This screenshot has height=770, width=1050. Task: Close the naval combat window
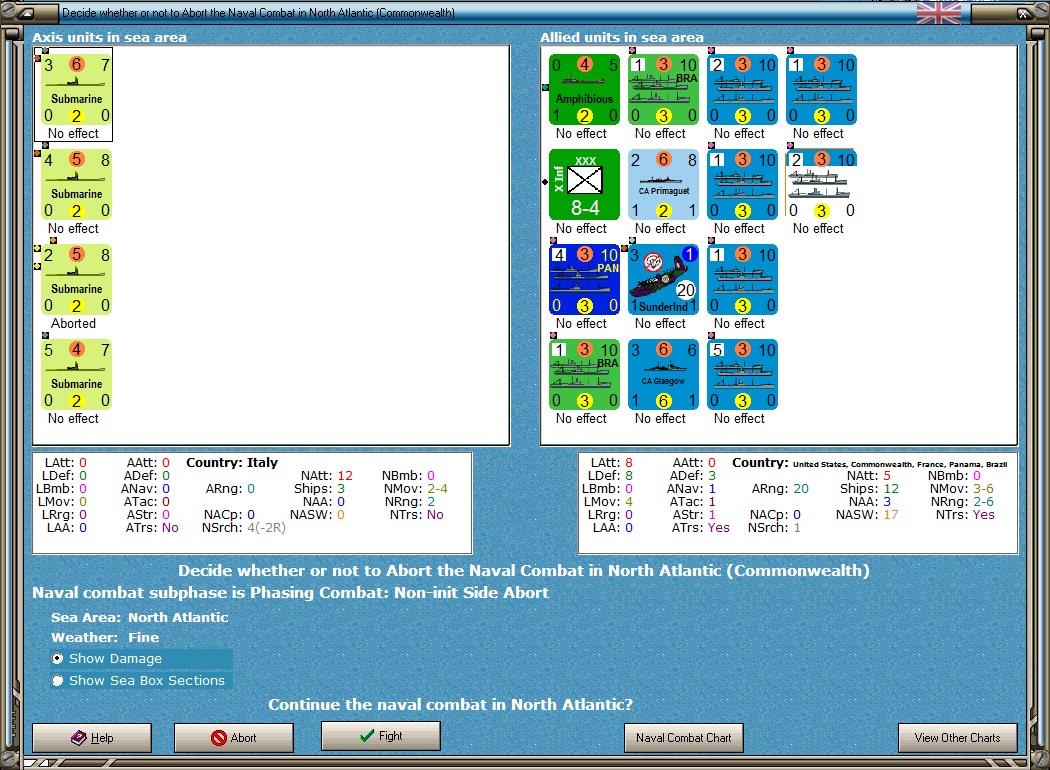pos(1024,13)
